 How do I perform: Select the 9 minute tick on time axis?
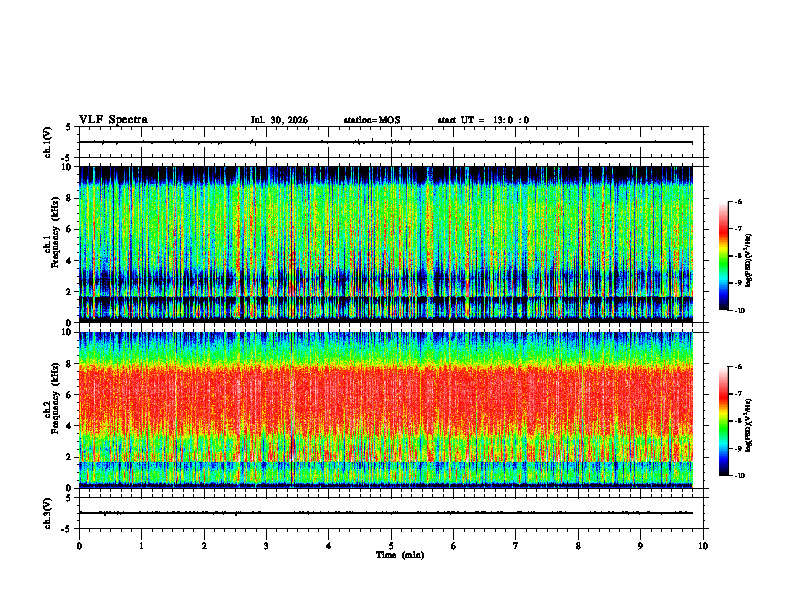tap(640, 546)
